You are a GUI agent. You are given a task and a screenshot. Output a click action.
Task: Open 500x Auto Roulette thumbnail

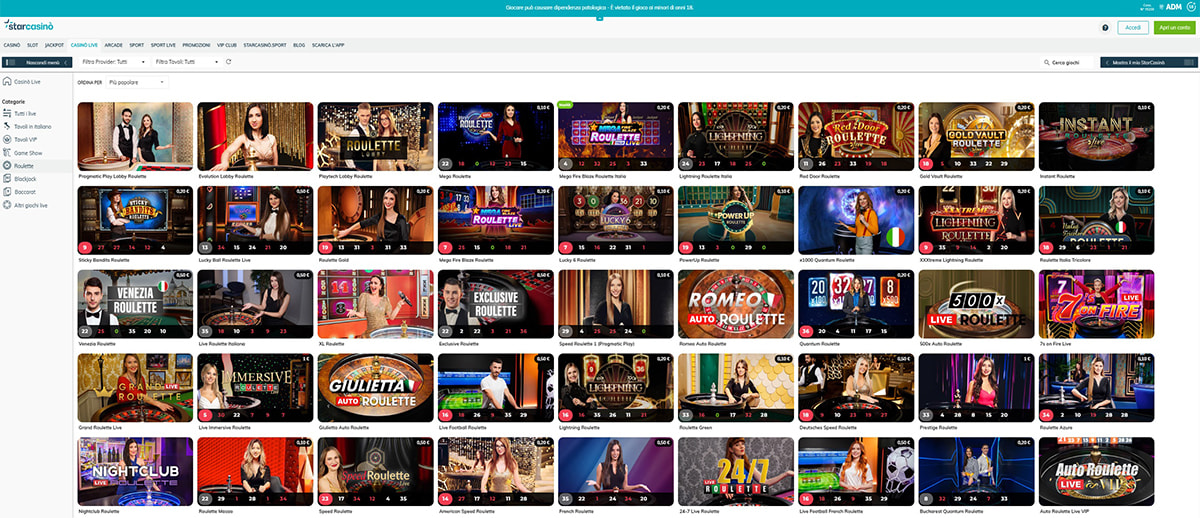click(976, 304)
